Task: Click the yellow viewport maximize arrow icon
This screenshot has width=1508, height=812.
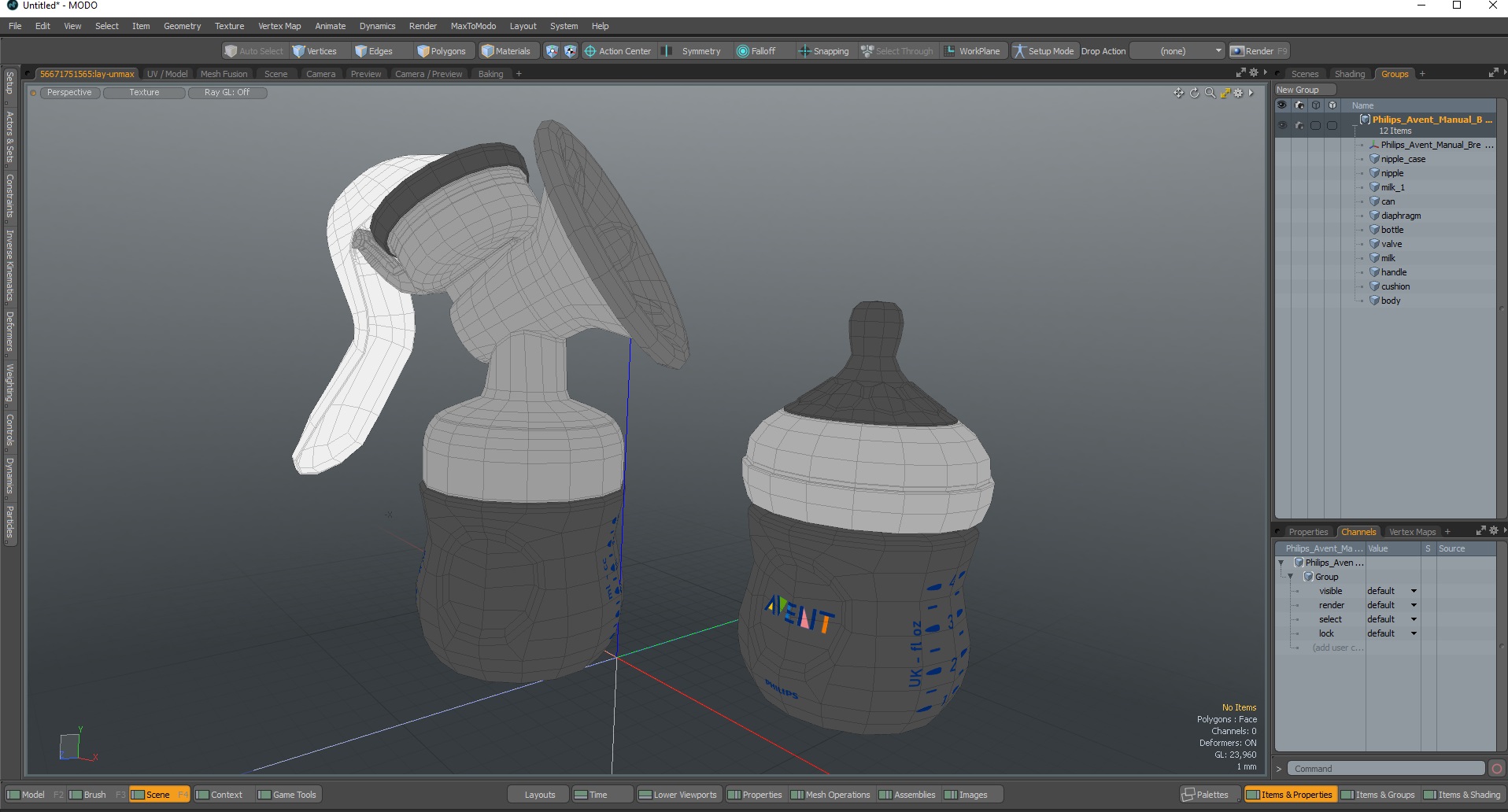Action: [1225, 93]
